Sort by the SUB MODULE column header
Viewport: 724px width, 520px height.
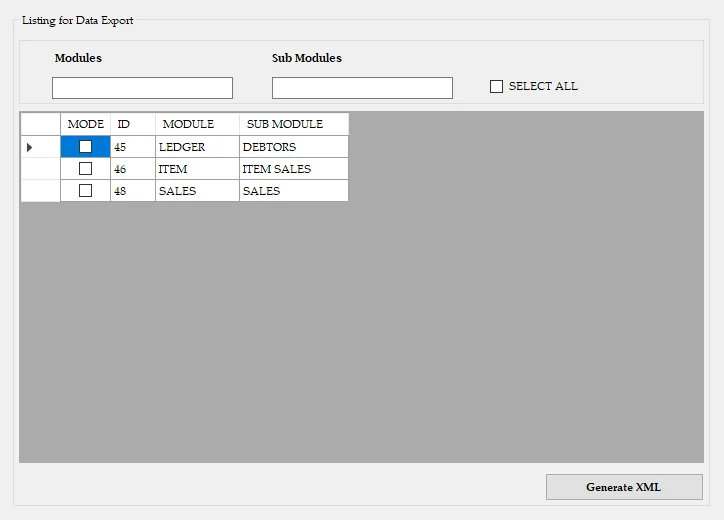294,124
